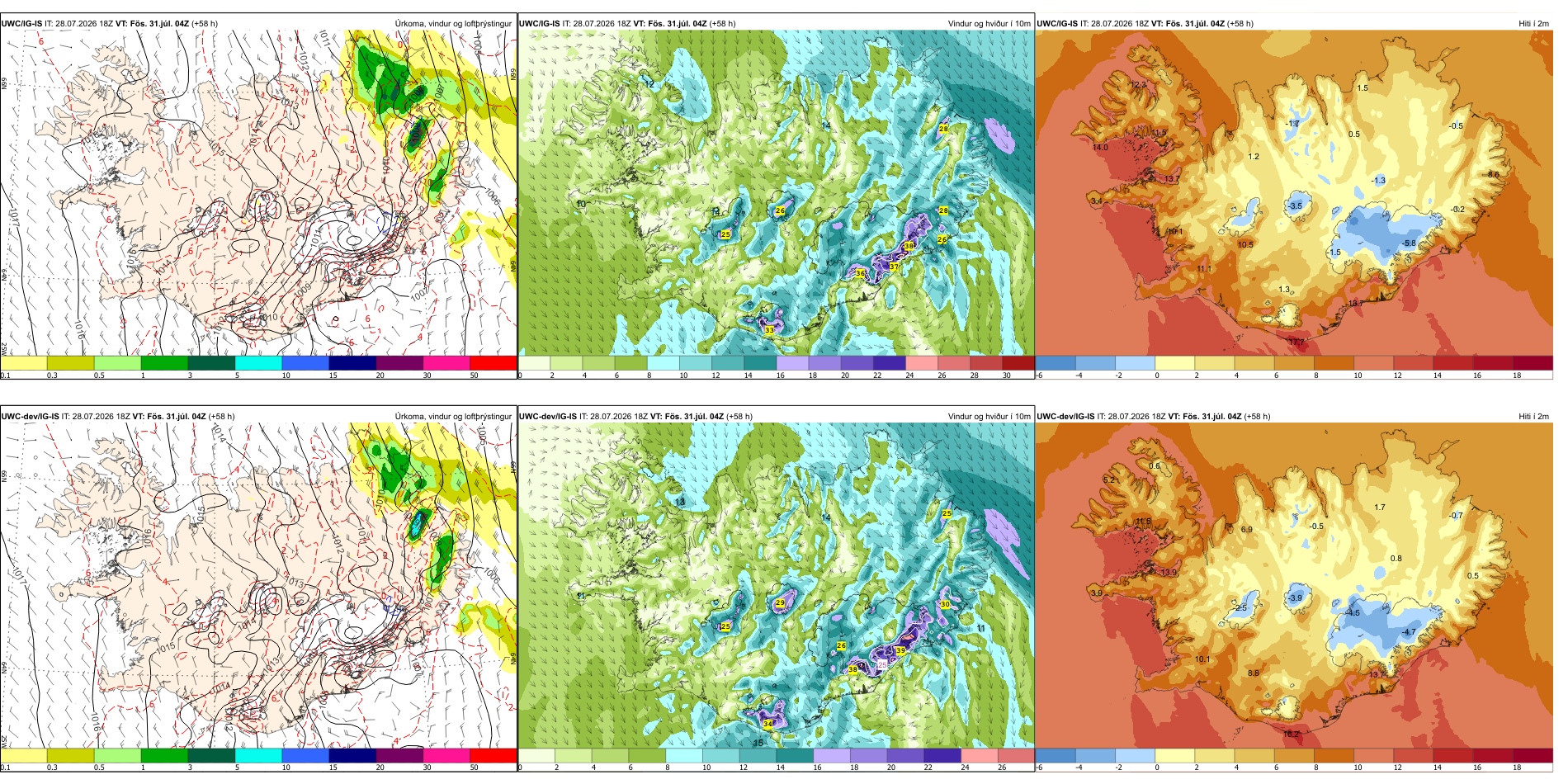Select the blue -6 swatch in top temperature legend

click(x=1056, y=363)
